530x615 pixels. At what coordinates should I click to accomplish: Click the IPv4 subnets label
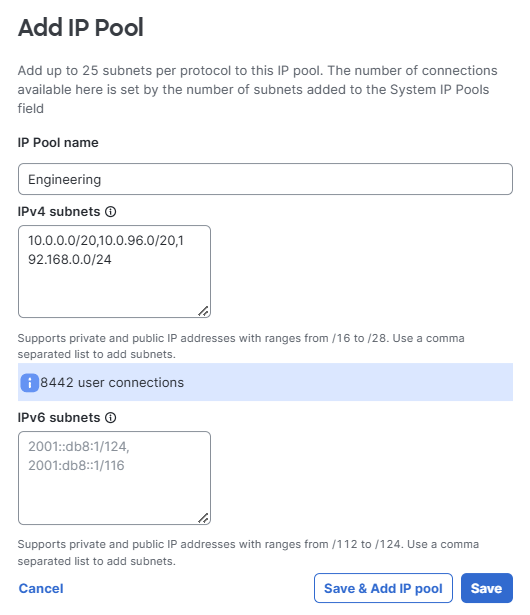59,212
